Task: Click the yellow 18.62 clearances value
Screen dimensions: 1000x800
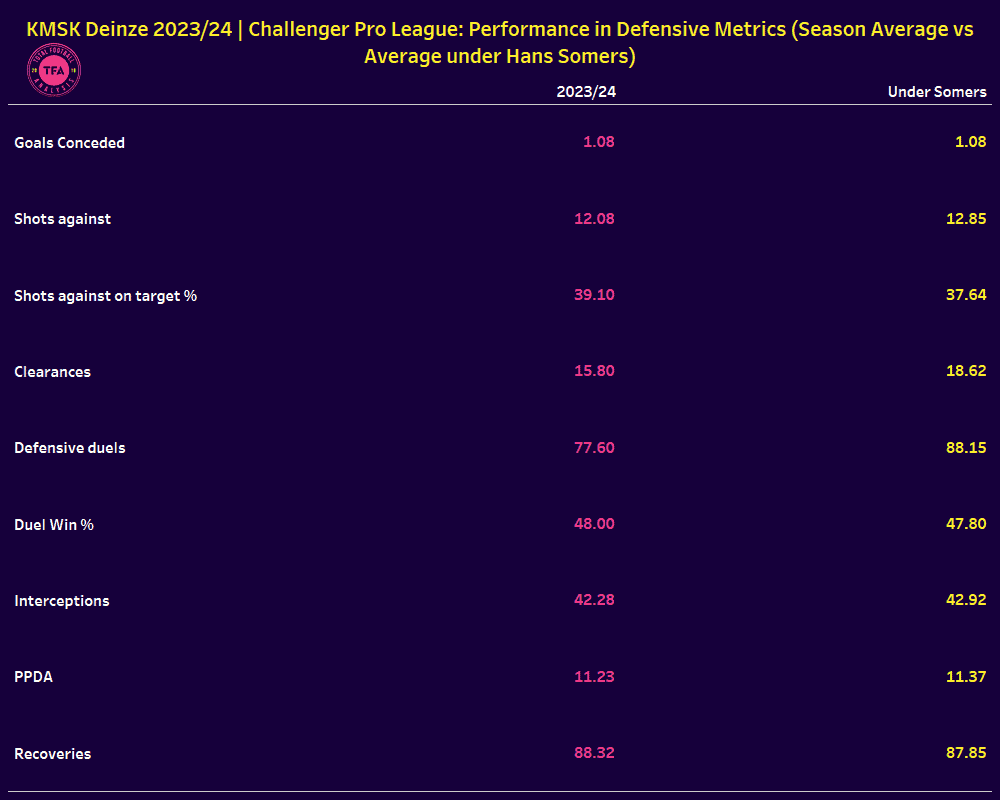Action: (966, 371)
